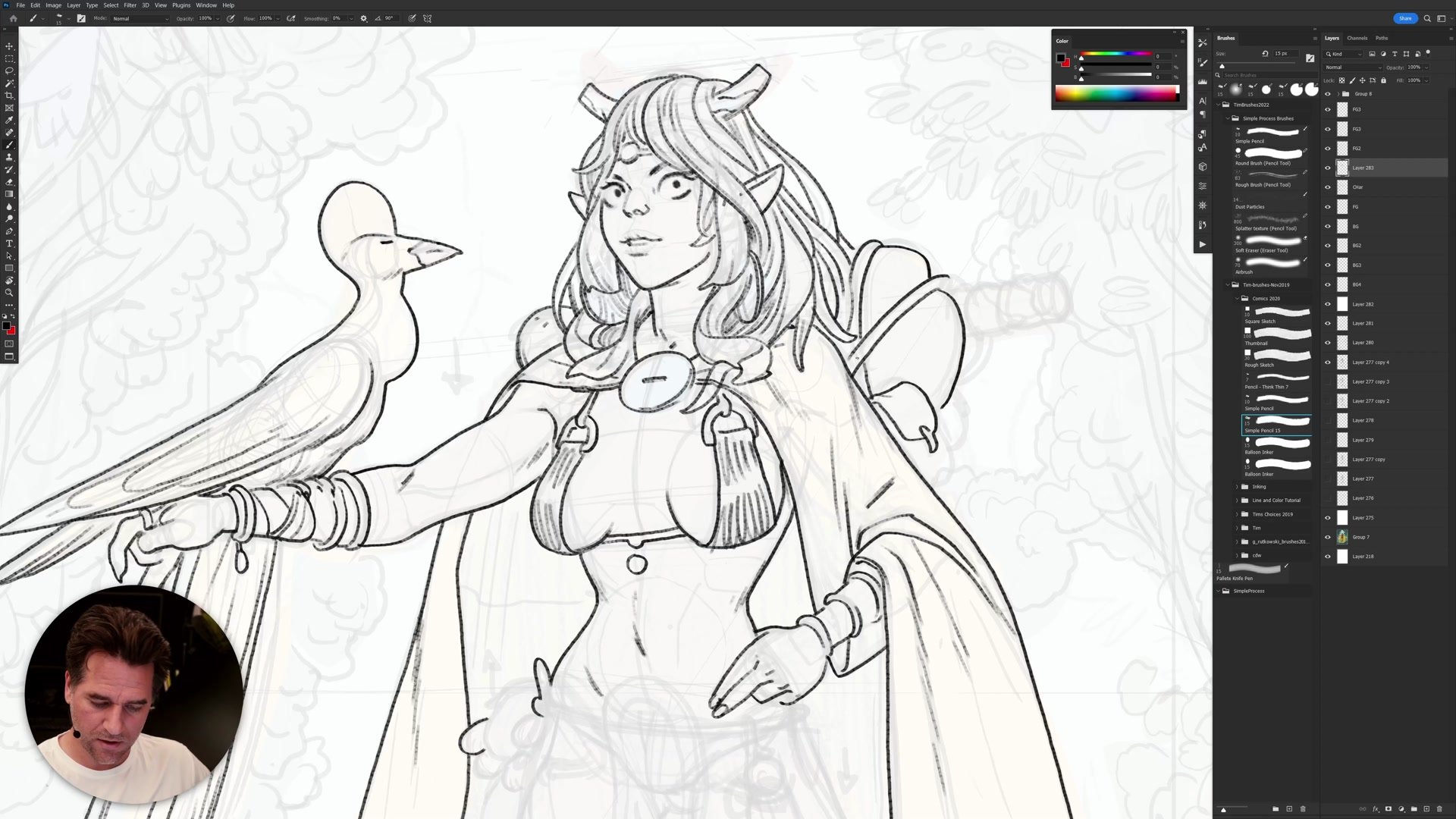Select the Crop tool
This screenshot has height=819, width=1456.
pyautogui.click(x=9, y=96)
